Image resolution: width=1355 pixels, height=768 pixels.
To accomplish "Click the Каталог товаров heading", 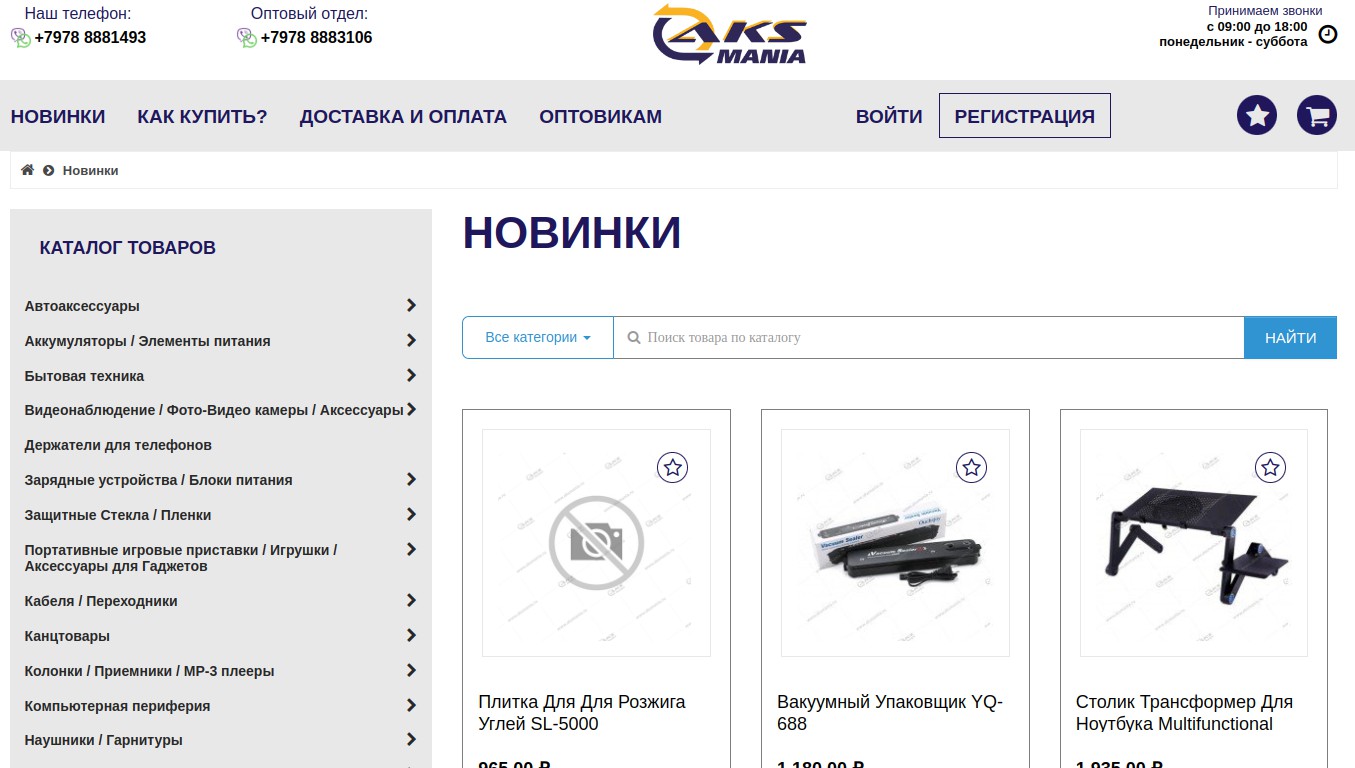I will click(x=128, y=248).
